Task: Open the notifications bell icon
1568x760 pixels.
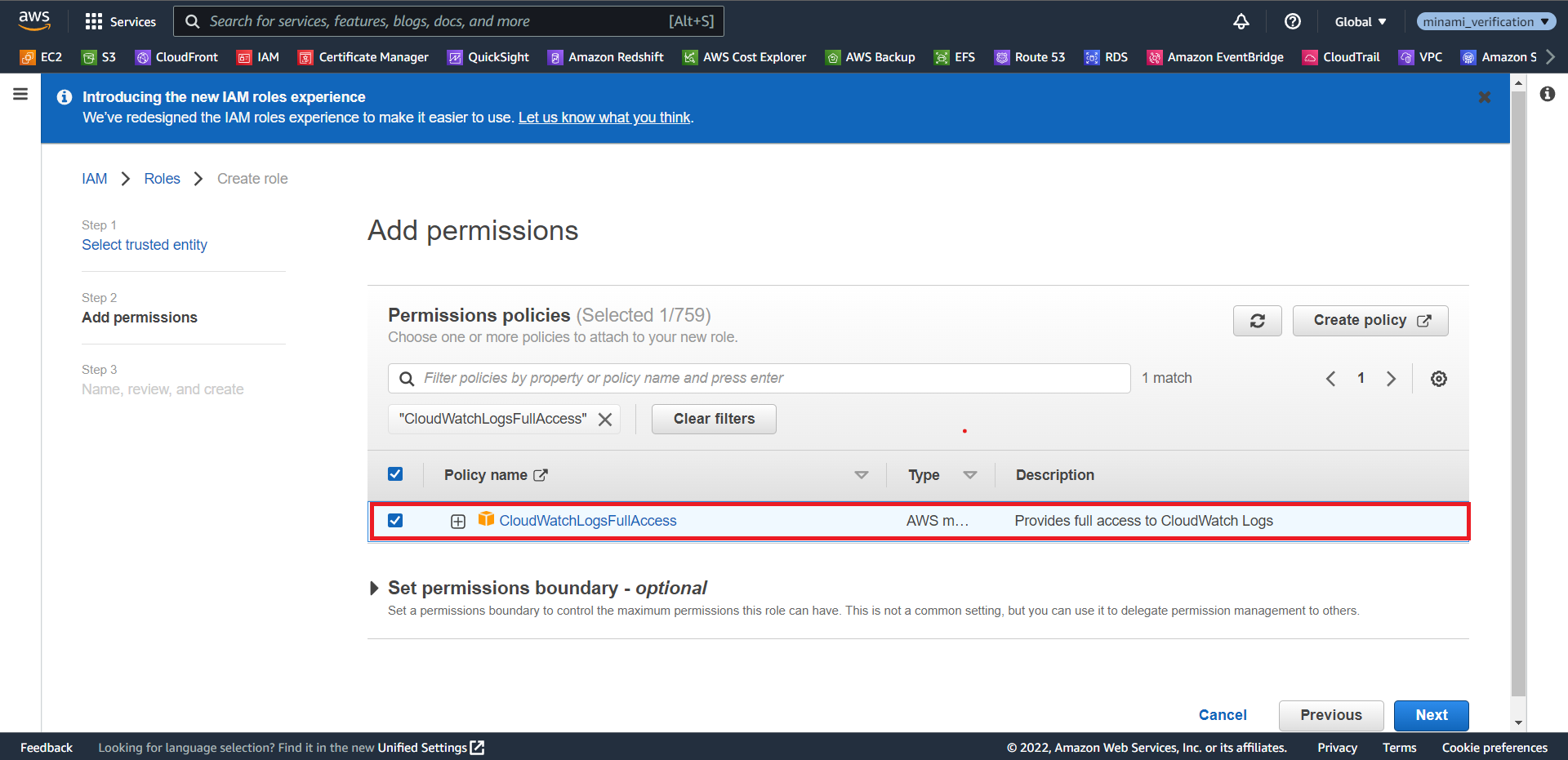Action: (1241, 22)
